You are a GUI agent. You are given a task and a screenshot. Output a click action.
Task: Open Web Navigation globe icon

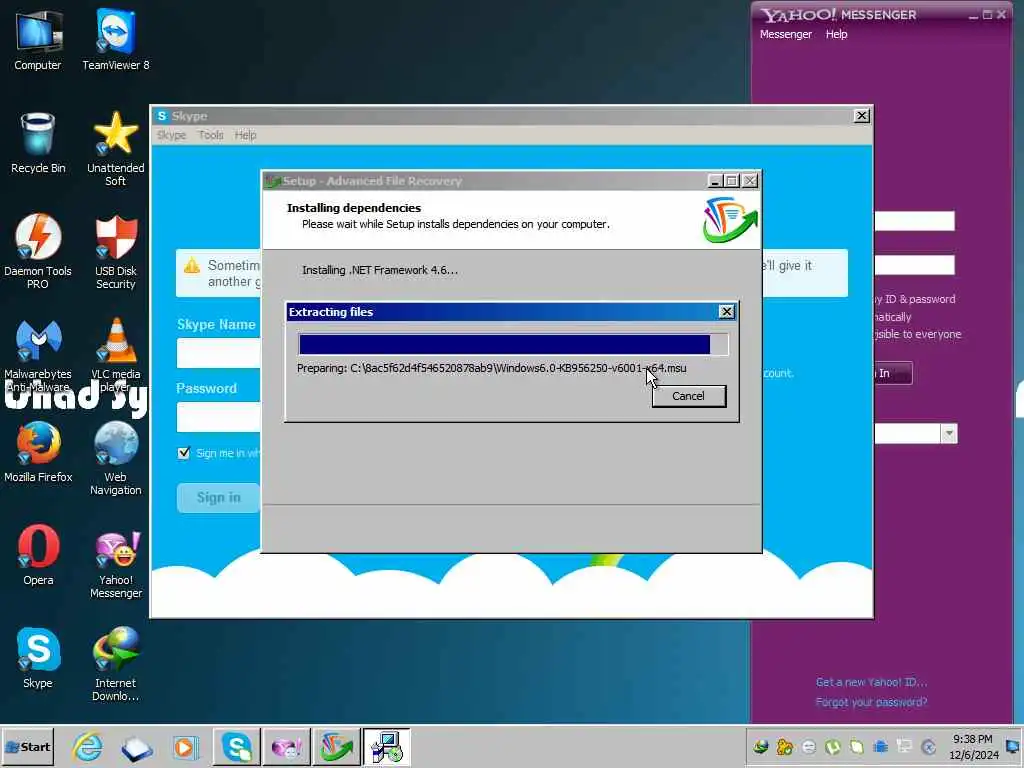[116, 458]
